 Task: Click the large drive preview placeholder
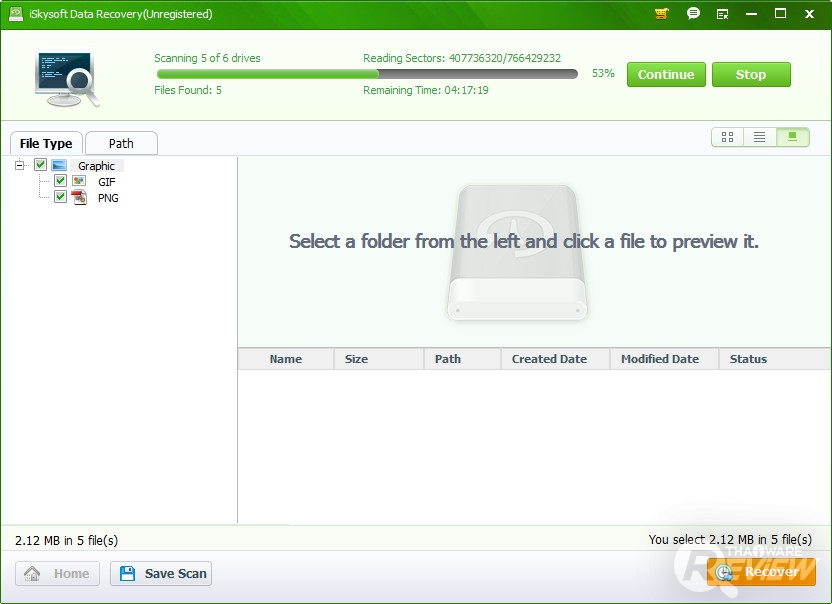click(x=517, y=252)
